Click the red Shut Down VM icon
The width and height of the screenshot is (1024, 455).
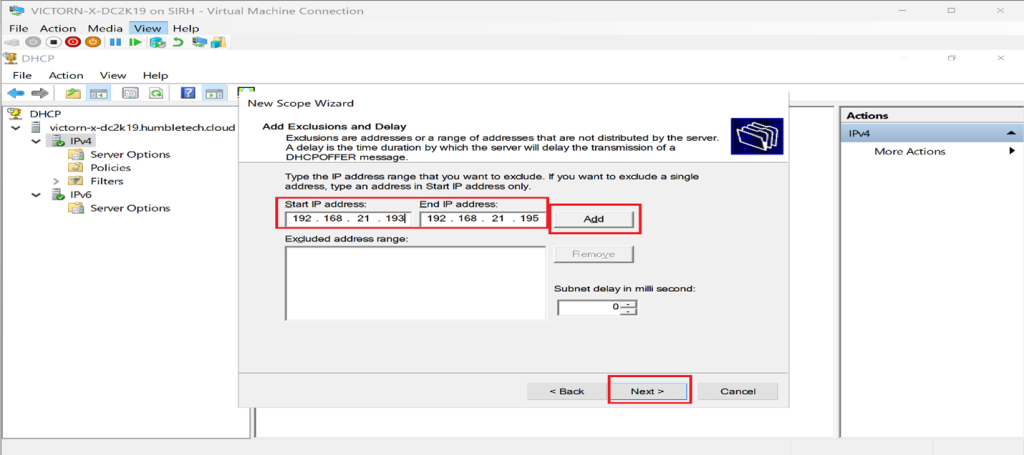(x=73, y=42)
